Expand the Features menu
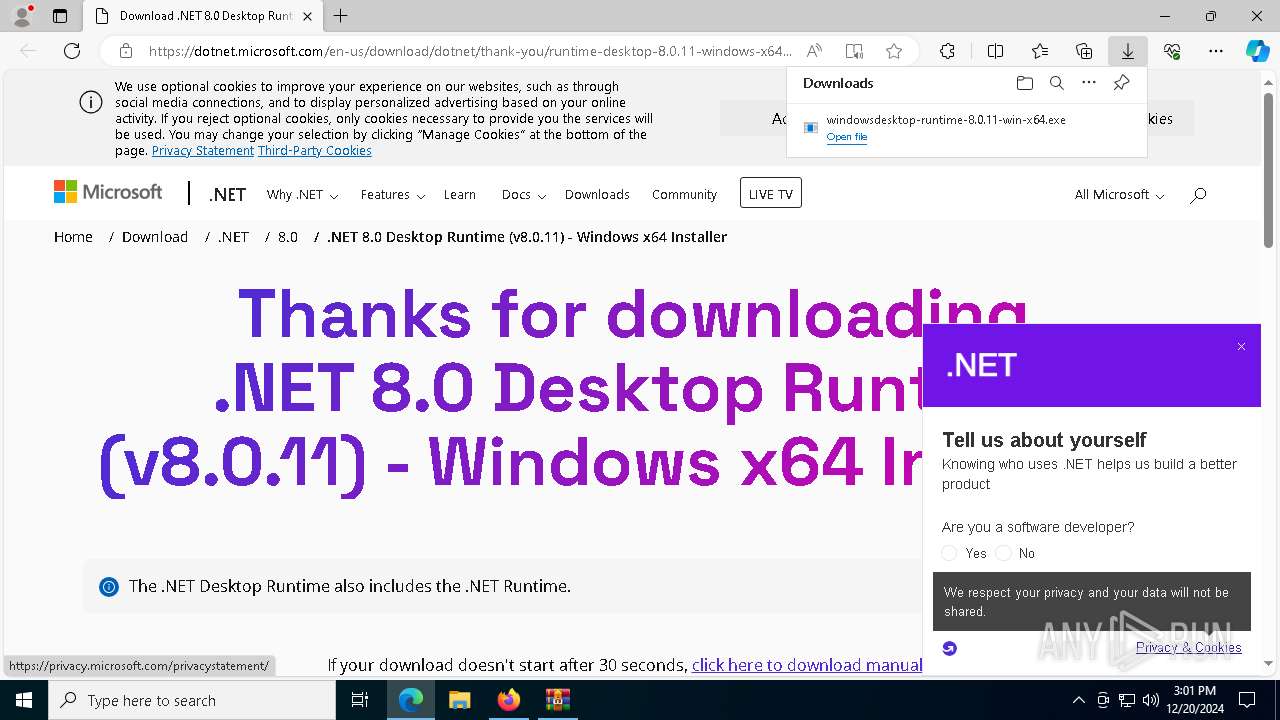This screenshot has height=720, width=1280. pos(393,195)
